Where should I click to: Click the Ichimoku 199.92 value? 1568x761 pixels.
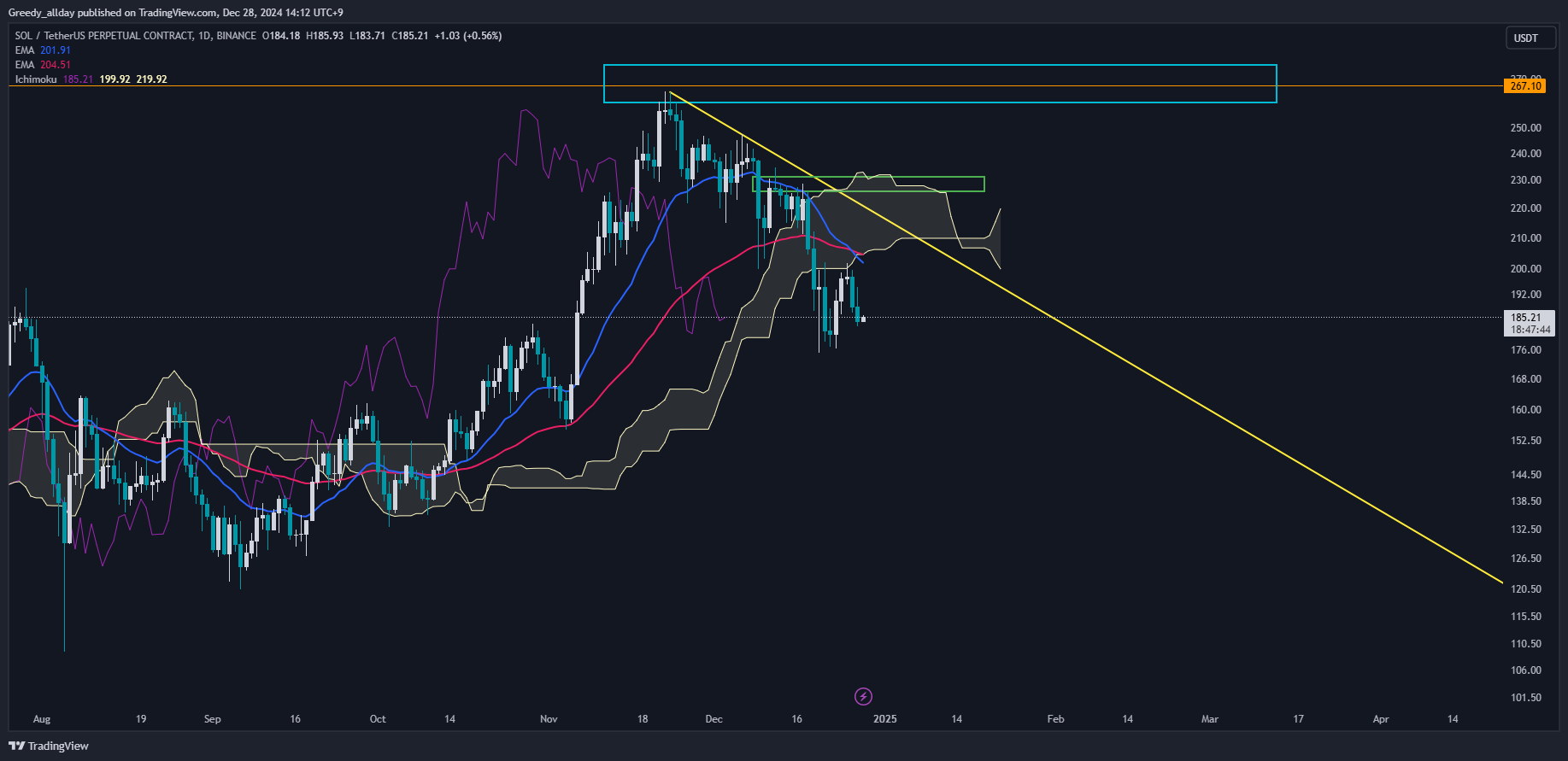coord(115,79)
